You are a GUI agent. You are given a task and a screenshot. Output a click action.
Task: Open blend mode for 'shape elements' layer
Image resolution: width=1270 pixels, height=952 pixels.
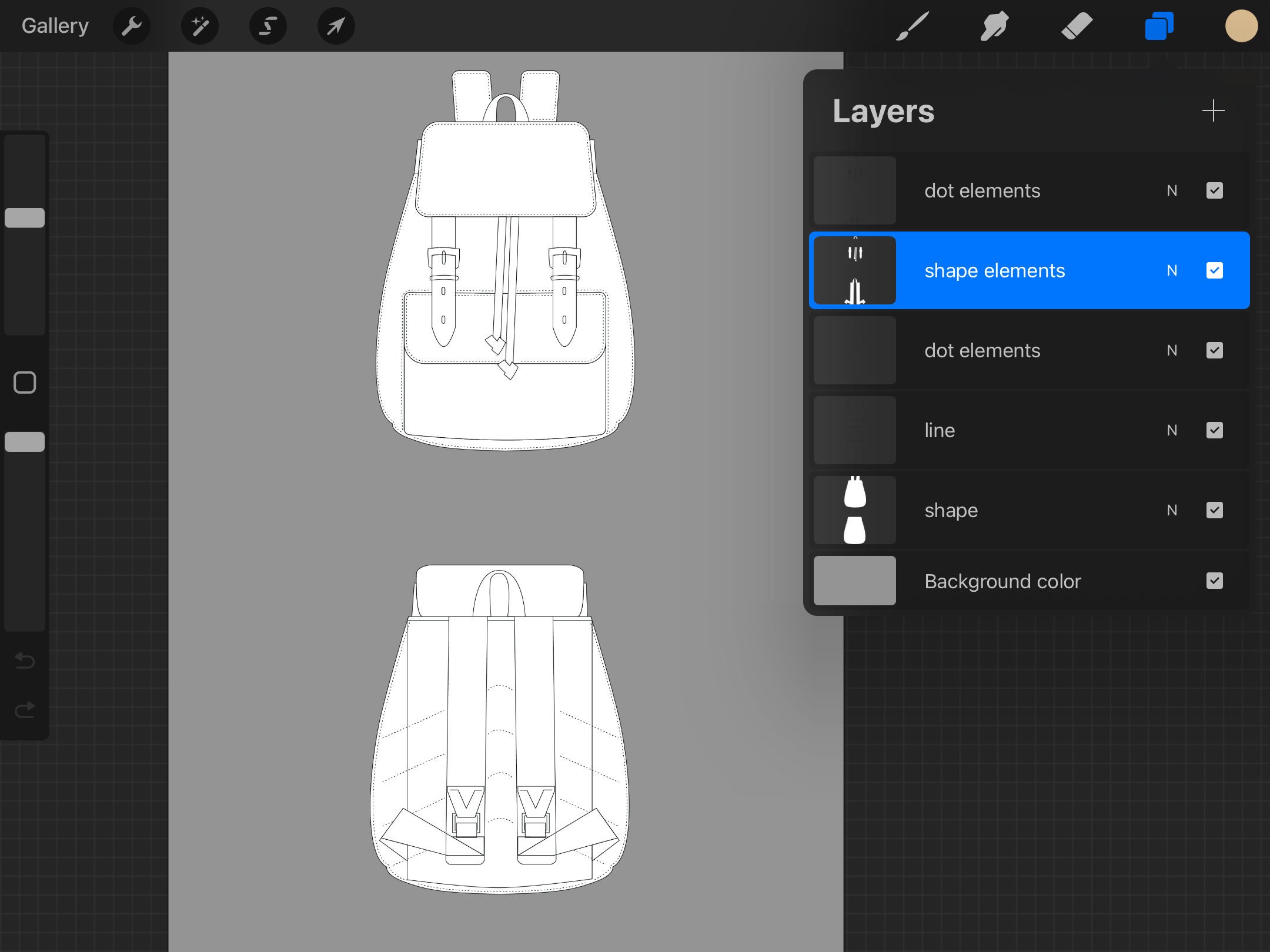(1172, 270)
